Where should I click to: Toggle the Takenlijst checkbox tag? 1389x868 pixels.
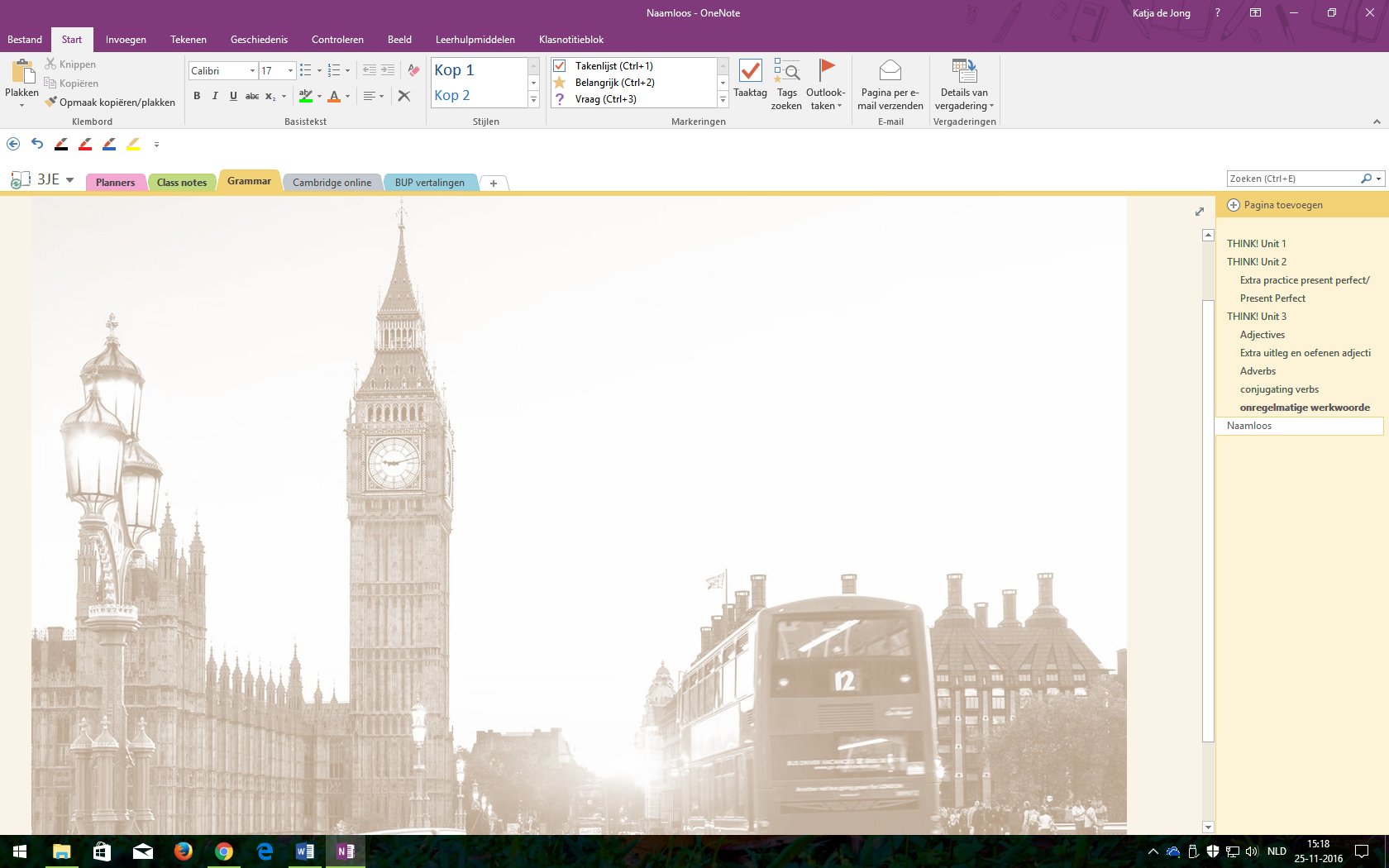[x=560, y=66]
